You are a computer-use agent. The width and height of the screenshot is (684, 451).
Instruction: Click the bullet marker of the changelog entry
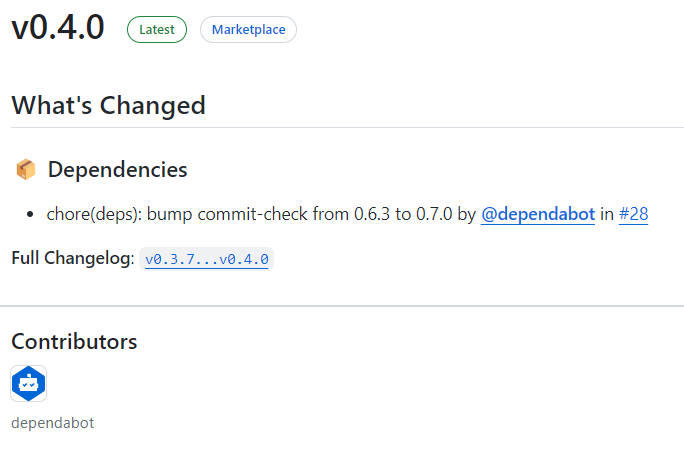pos(32,215)
